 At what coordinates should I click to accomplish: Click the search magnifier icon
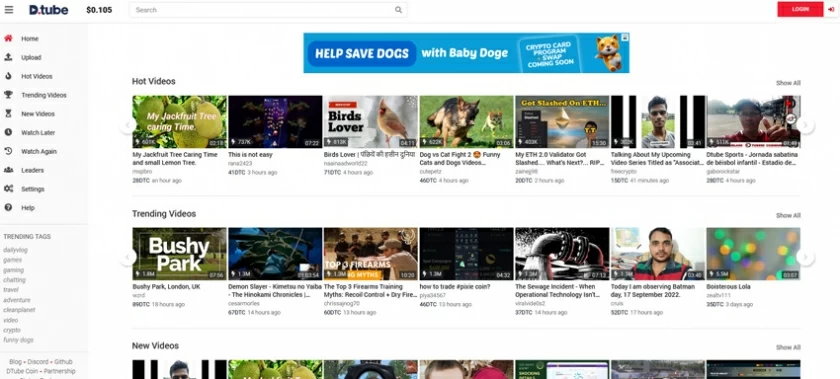tap(399, 10)
